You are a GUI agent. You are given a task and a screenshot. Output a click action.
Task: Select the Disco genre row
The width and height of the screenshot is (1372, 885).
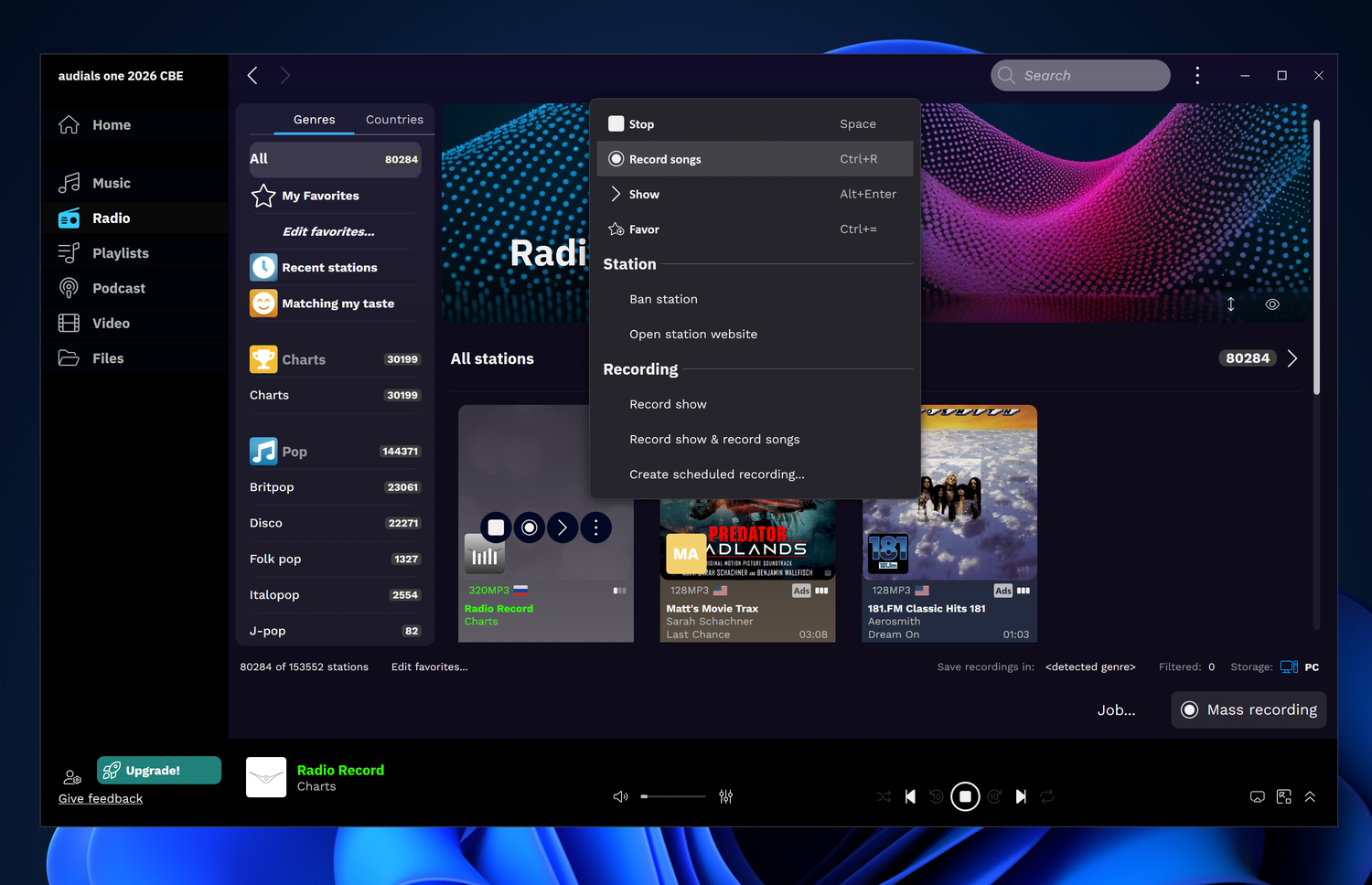pos(335,523)
